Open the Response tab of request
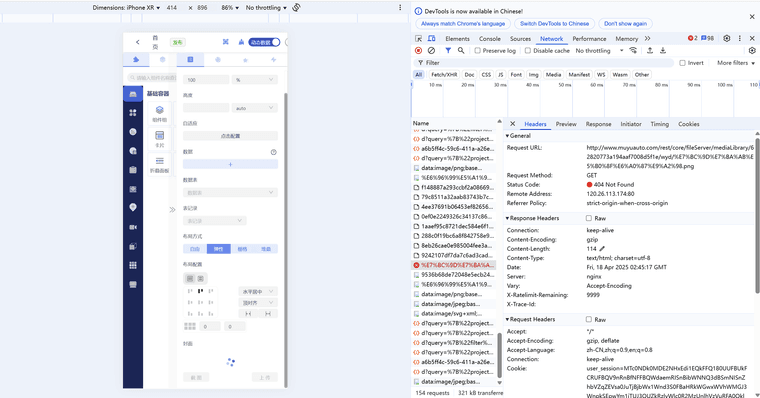760x398 pixels. [x=599, y=124]
